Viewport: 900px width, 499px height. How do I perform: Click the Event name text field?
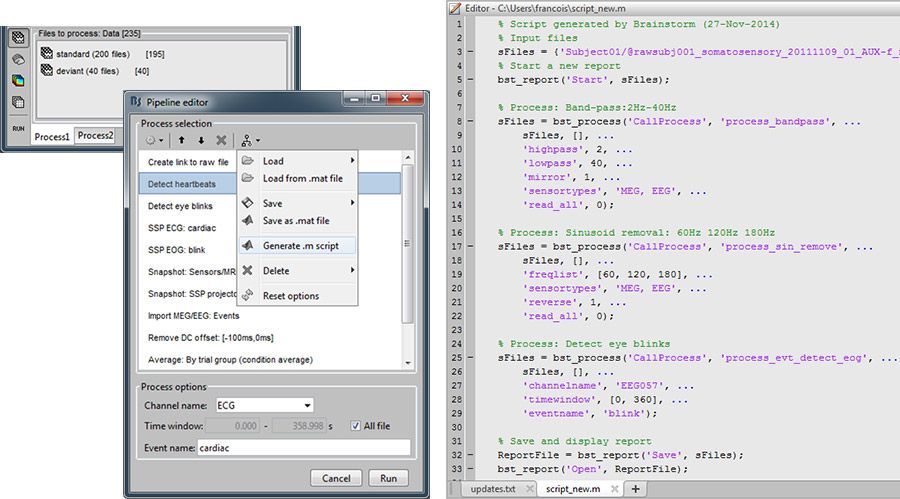click(x=303, y=448)
